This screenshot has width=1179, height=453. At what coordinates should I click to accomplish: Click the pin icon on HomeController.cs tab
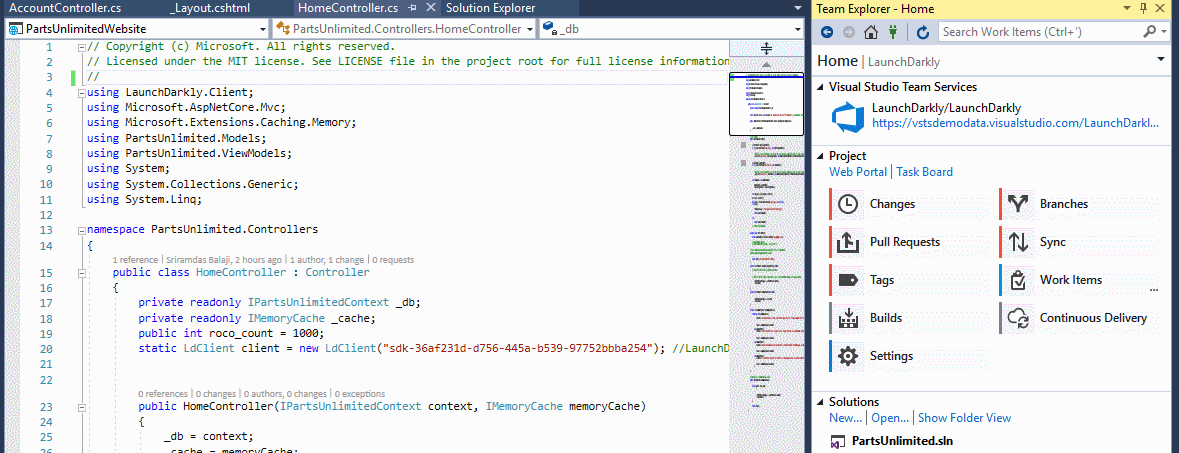412,8
